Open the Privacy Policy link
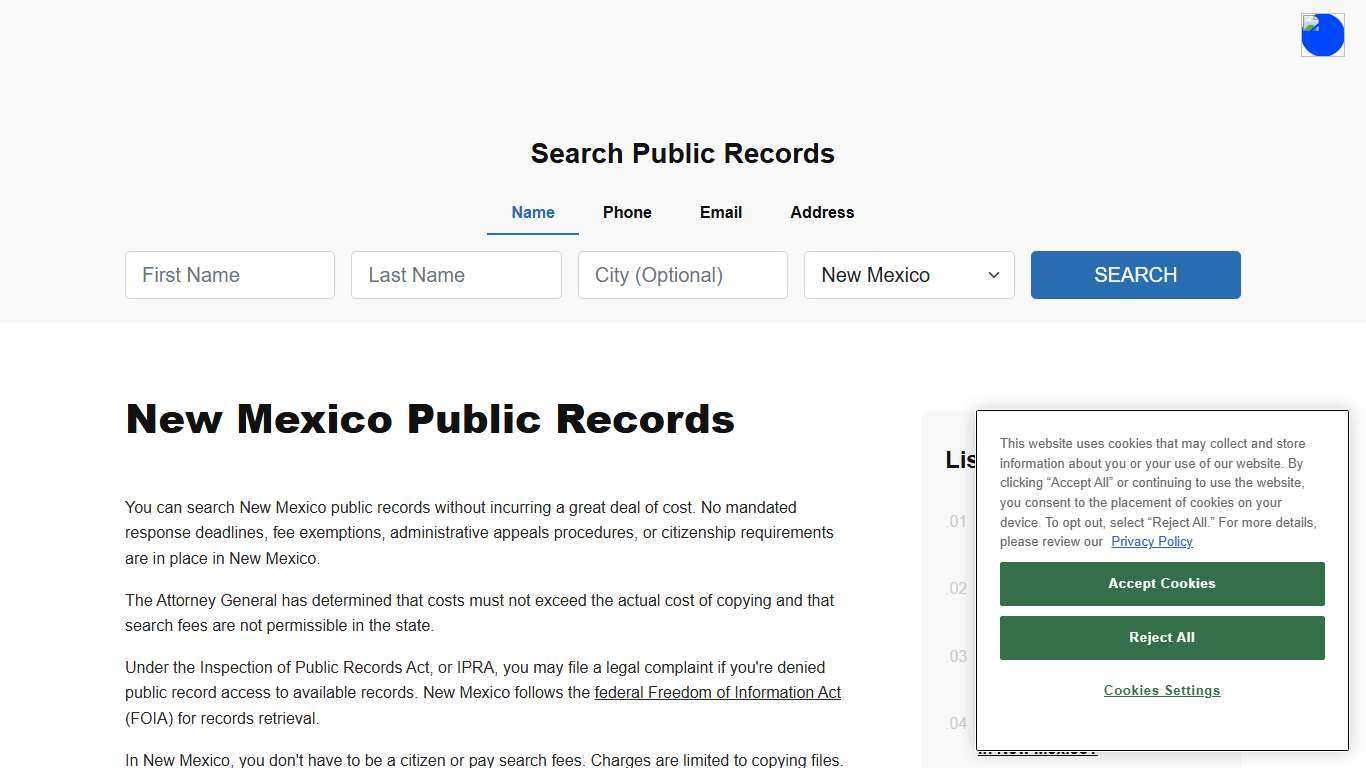The image size is (1366, 768). 1151,541
